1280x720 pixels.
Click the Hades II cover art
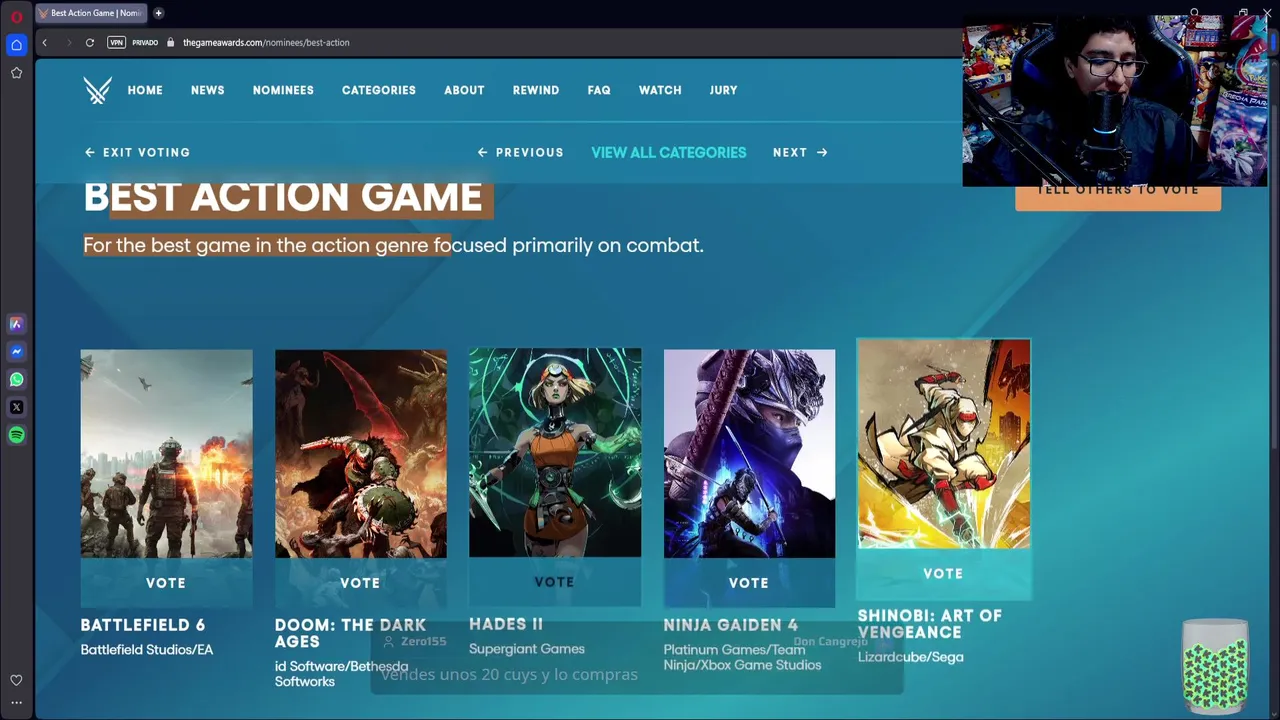coord(555,452)
